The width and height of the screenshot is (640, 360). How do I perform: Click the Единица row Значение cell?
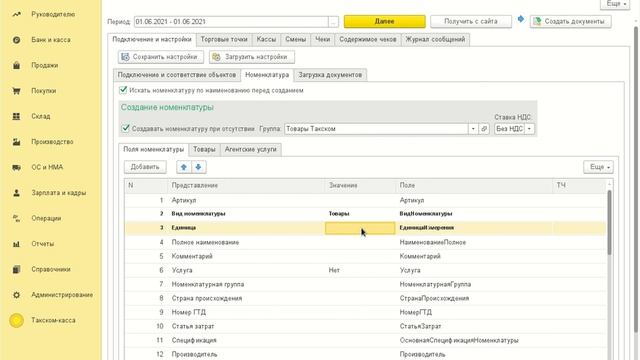point(360,228)
